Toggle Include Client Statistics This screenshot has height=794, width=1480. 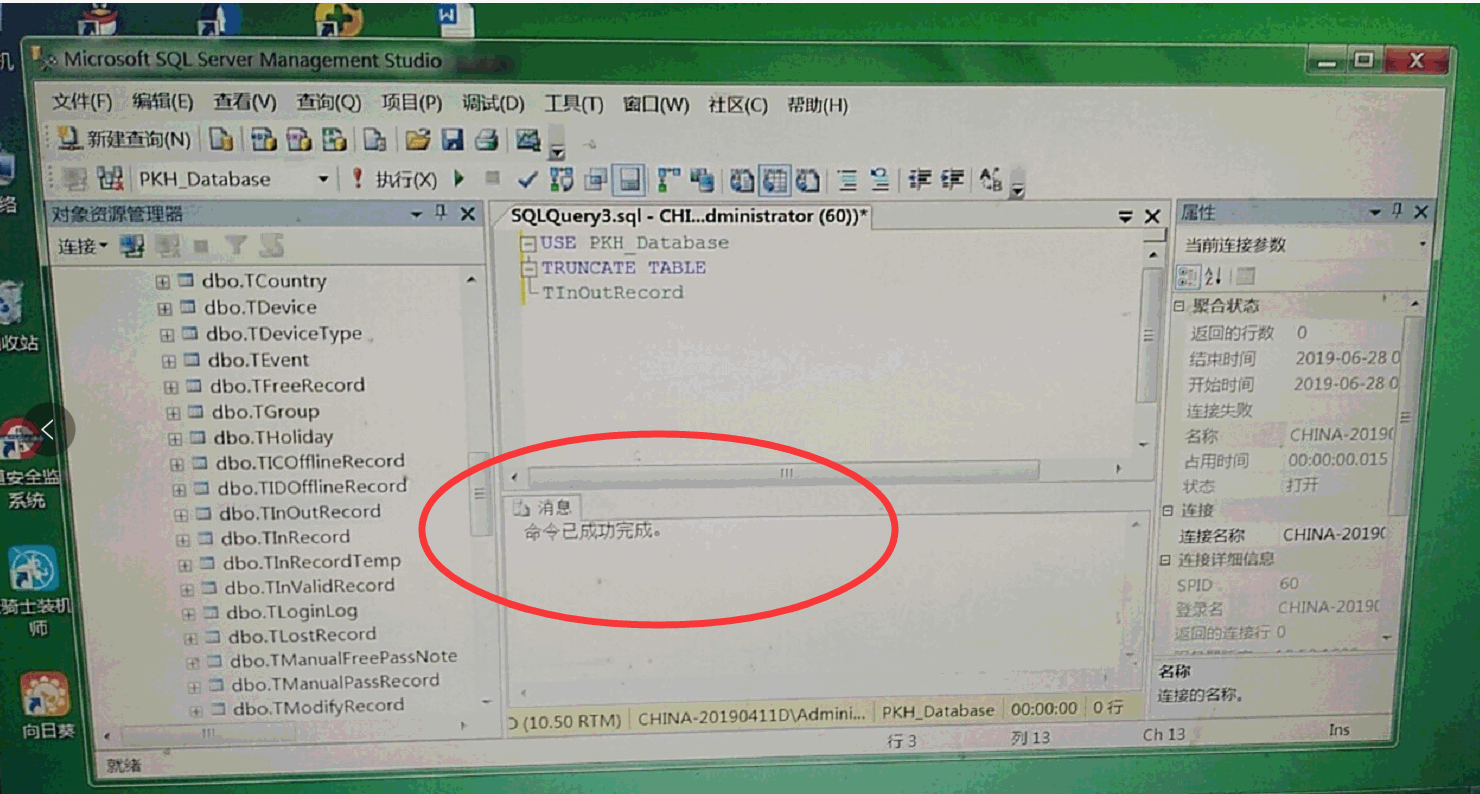(702, 180)
